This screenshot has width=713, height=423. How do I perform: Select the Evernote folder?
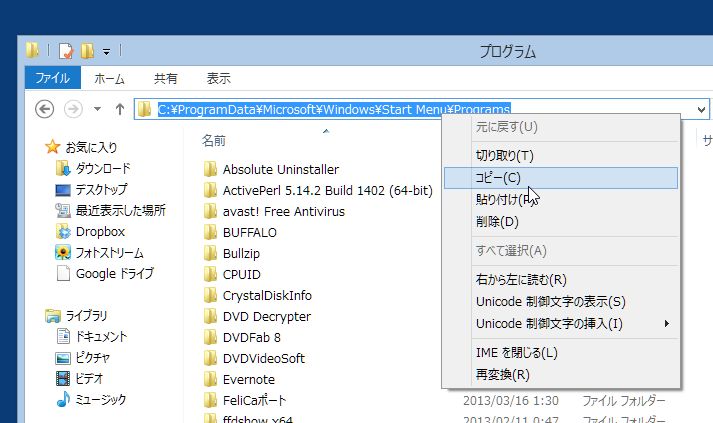(x=249, y=379)
